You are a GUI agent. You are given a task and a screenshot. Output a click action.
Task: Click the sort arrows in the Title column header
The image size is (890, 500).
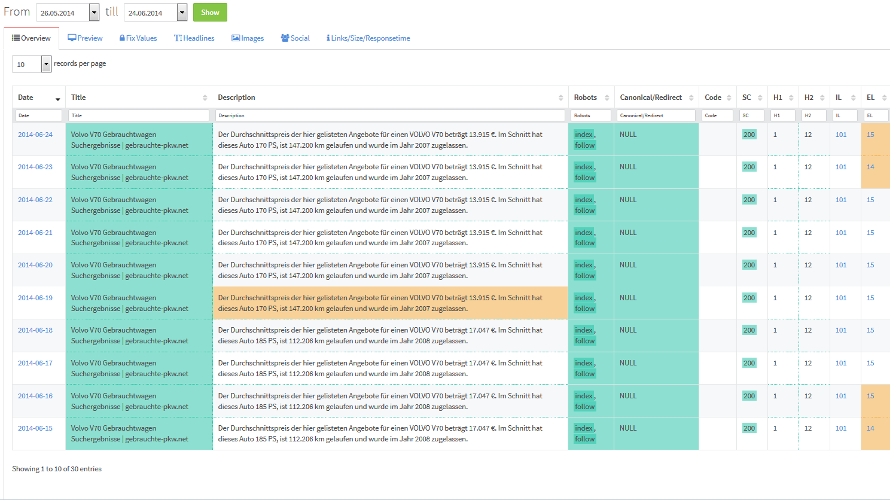(205, 98)
